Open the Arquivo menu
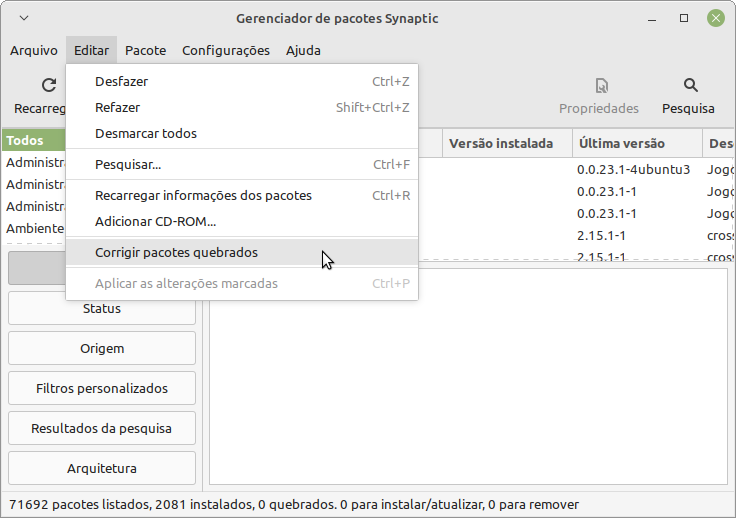736x518 pixels. [x=34, y=50]
